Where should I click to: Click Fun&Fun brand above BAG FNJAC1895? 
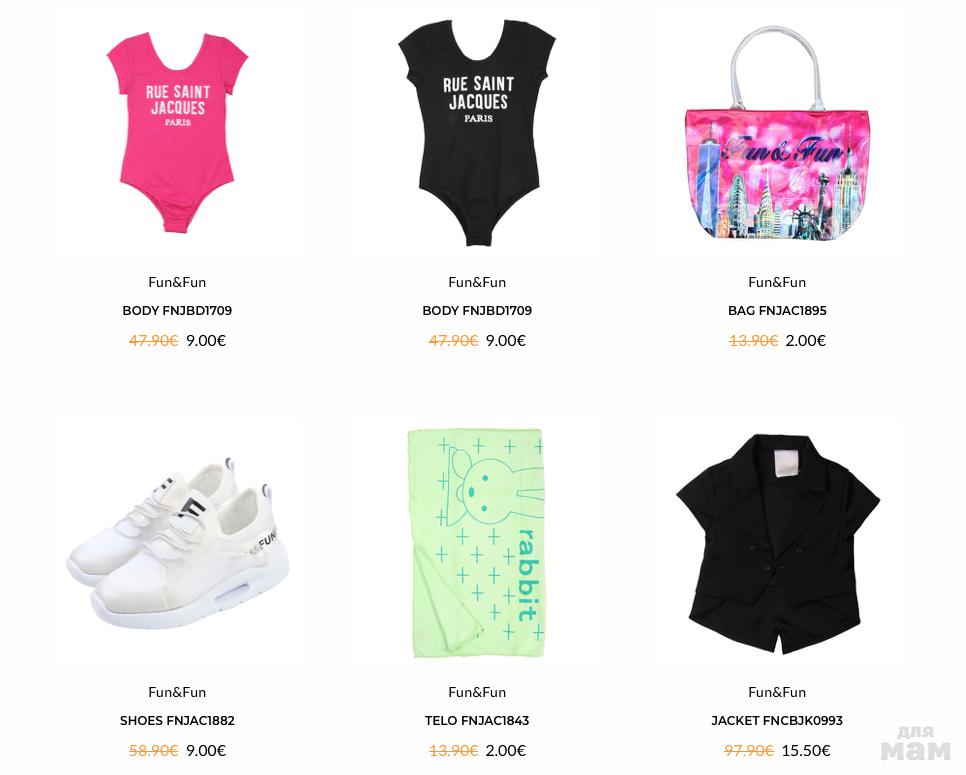(x=777, y=282)
